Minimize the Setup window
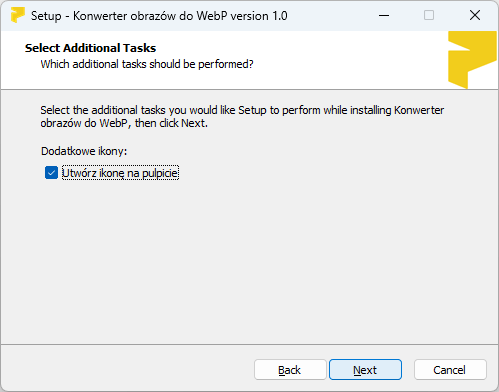Screen dimensions: 499x392 click(384, 15)
